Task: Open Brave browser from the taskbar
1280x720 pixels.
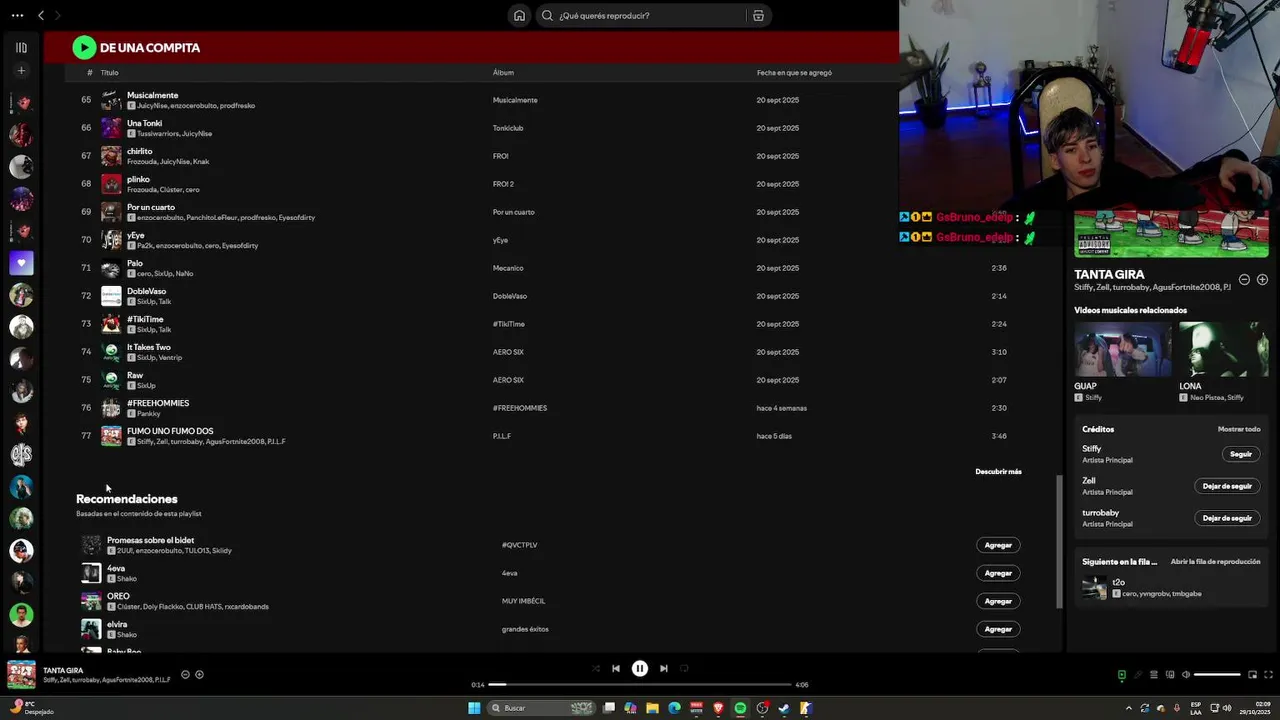Action: tap(718, 708)
